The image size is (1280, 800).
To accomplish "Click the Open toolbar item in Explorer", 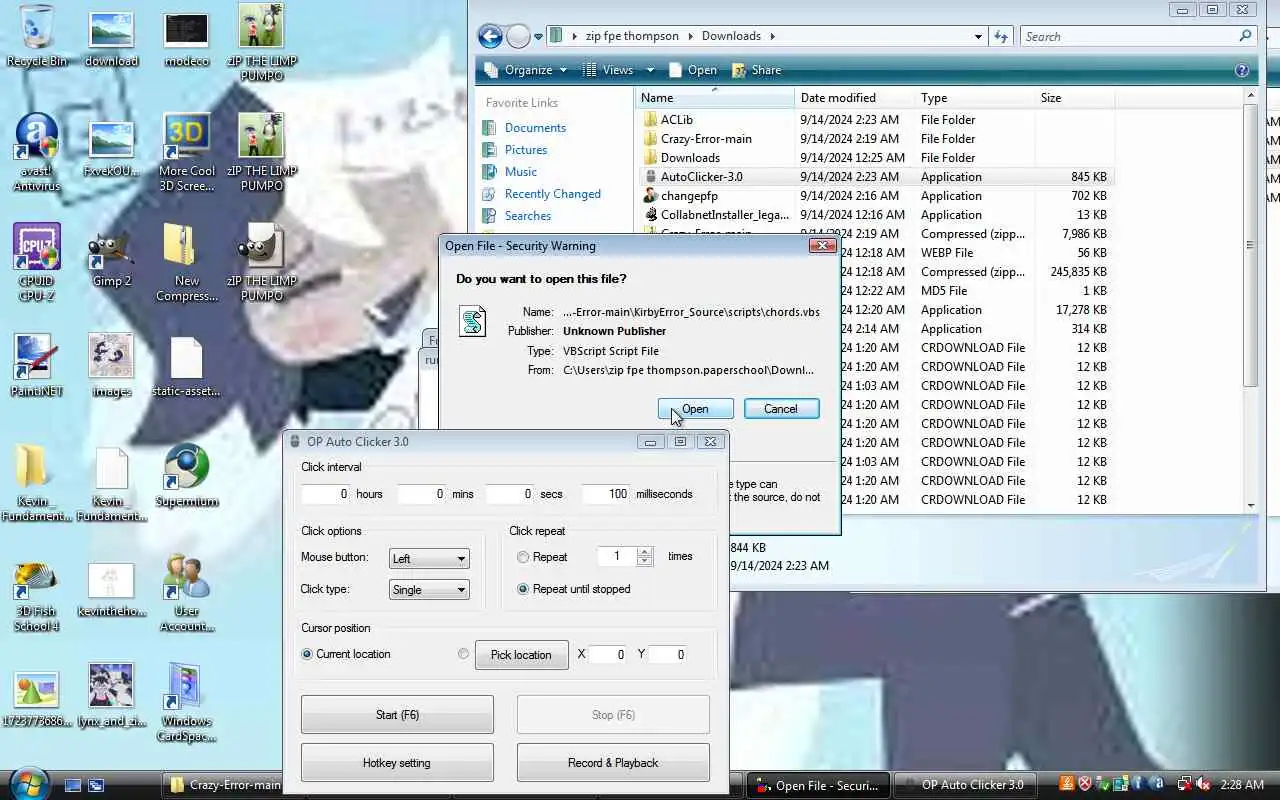I will coord(693,70).
